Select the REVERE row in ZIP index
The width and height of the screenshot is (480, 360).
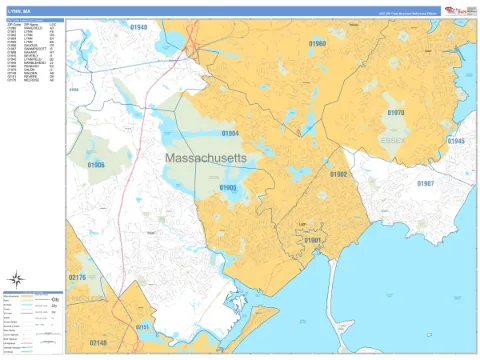[x=31, y=77]
